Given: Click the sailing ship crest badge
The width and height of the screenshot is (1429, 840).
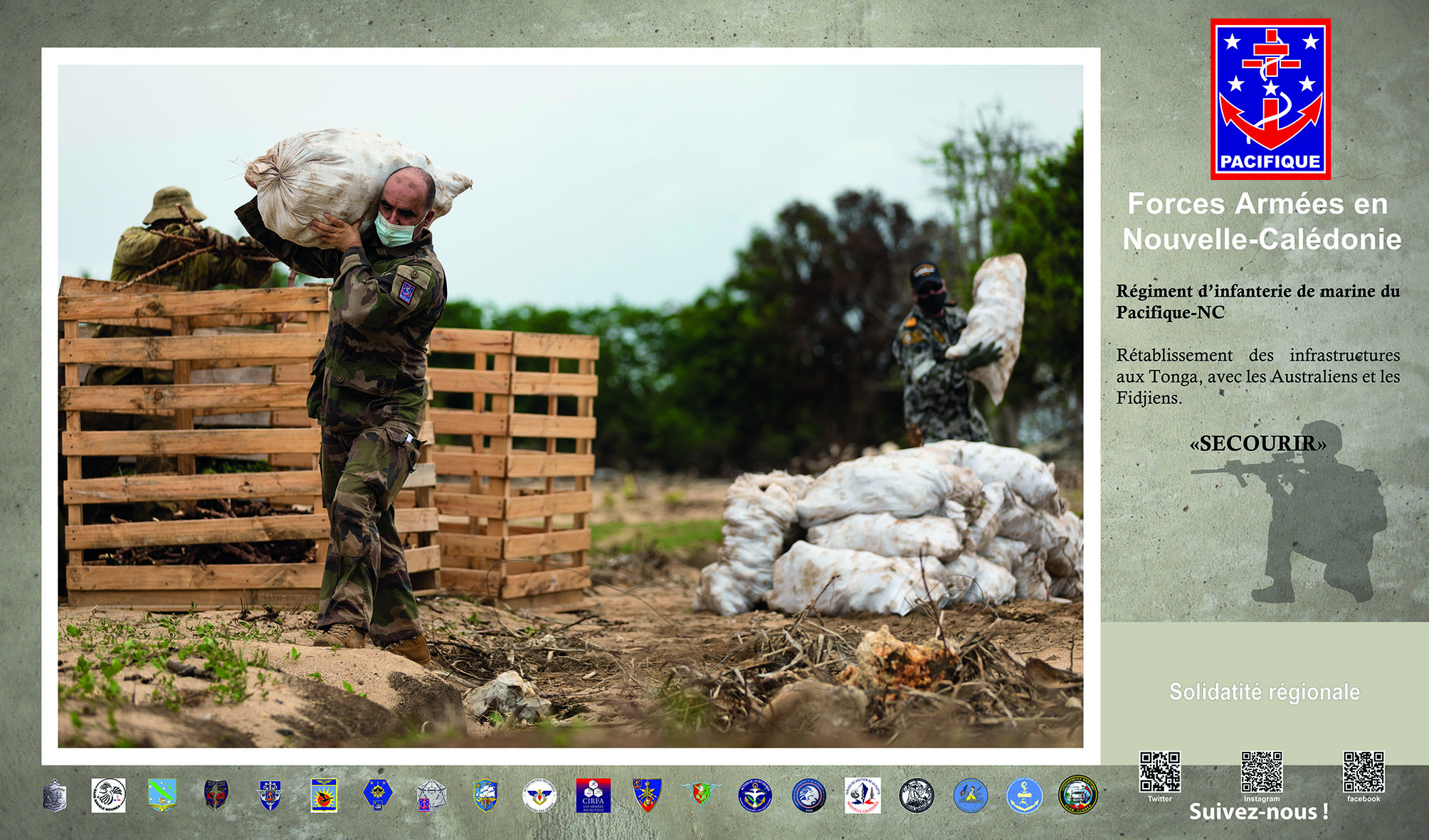Looking at the screenshot, I should [x=485, y=795].
